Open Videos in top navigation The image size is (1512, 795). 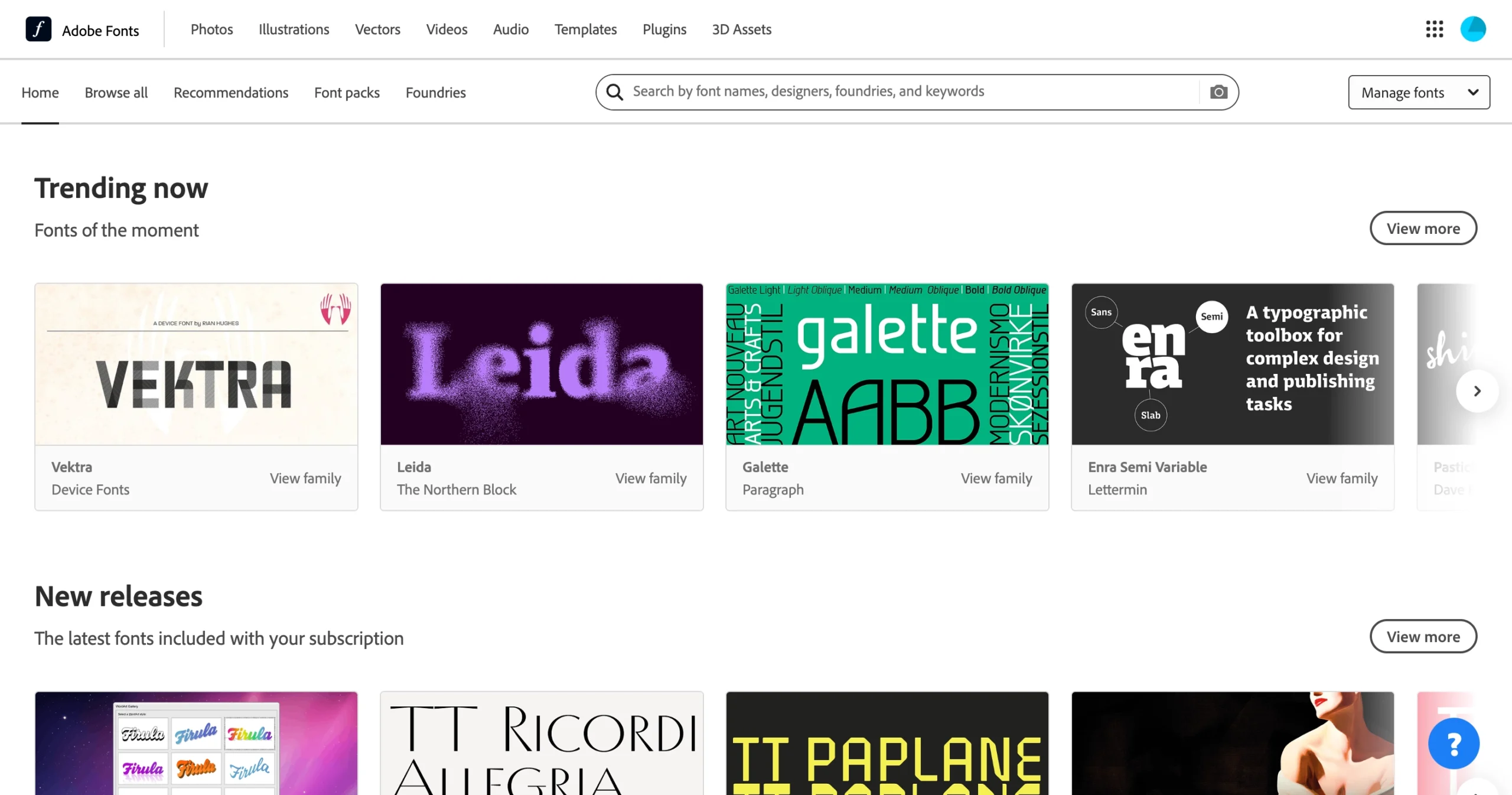447,29
